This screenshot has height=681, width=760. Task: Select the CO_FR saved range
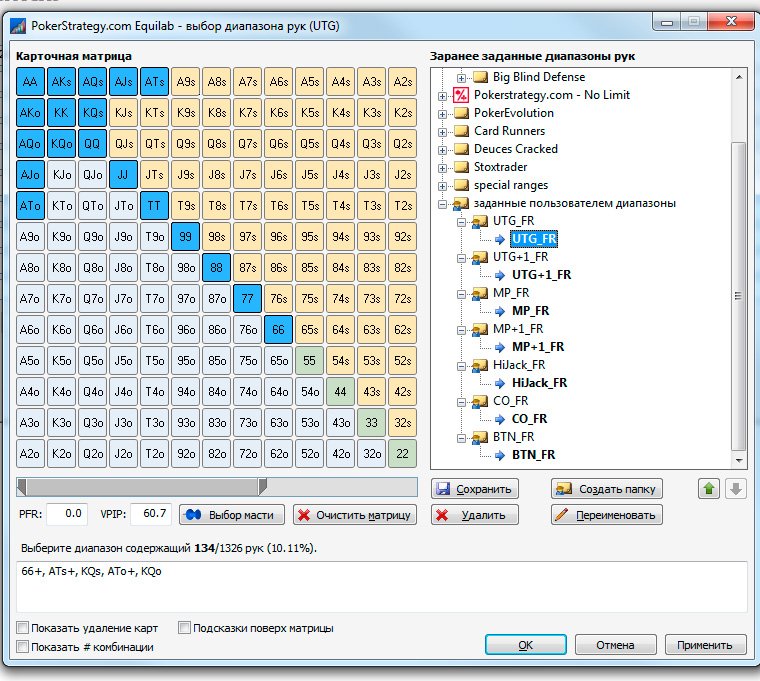point(529,419)
